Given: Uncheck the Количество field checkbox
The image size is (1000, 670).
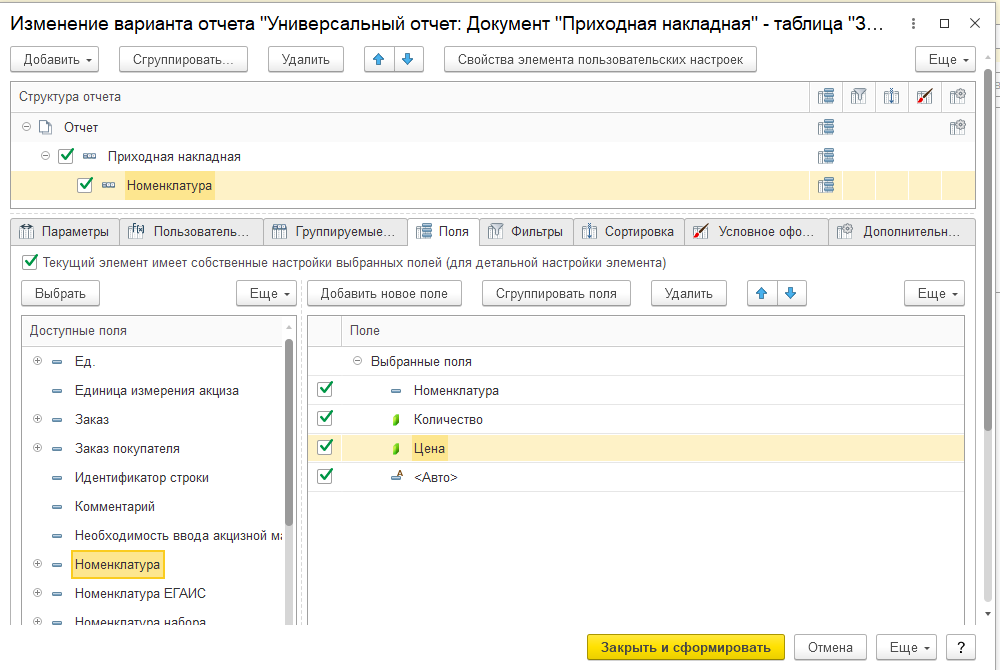Looking at the screenshot, I should (324, 418).
